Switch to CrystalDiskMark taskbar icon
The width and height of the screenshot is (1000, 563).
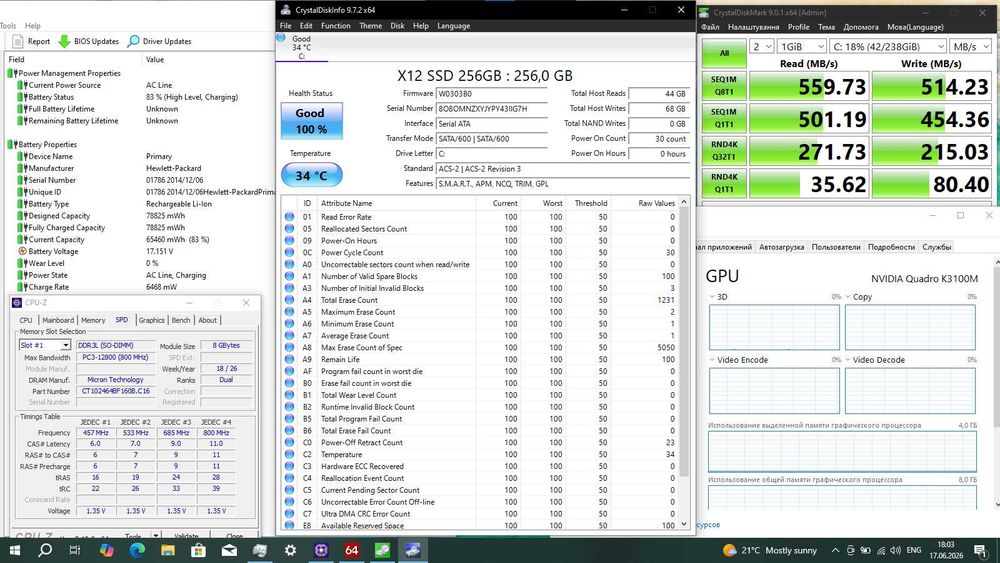click(382, 550)
